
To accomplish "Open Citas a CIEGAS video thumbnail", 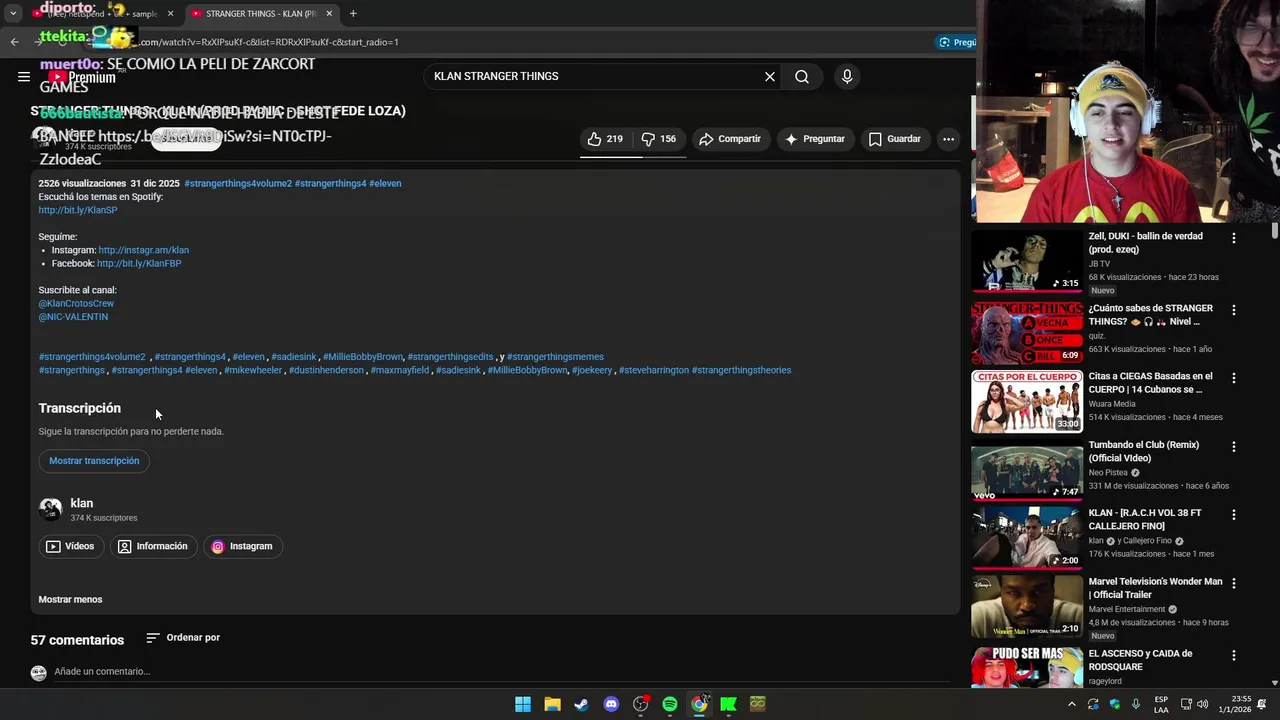I will tap(1027, 401).
